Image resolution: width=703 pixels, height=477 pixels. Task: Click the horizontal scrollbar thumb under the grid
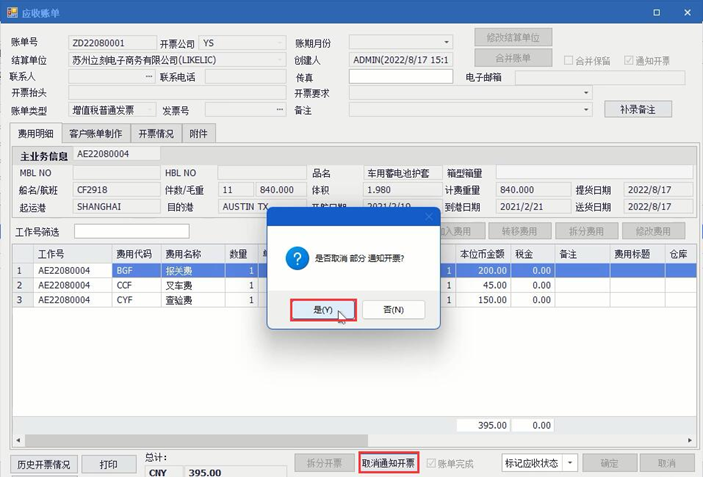coord(196,440)
